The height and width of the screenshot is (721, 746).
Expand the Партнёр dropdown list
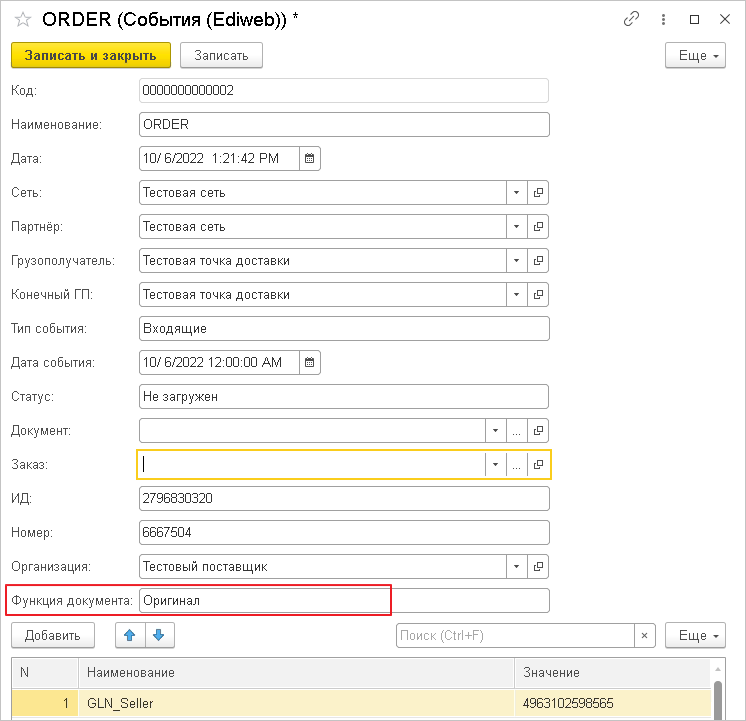(516, 226)
